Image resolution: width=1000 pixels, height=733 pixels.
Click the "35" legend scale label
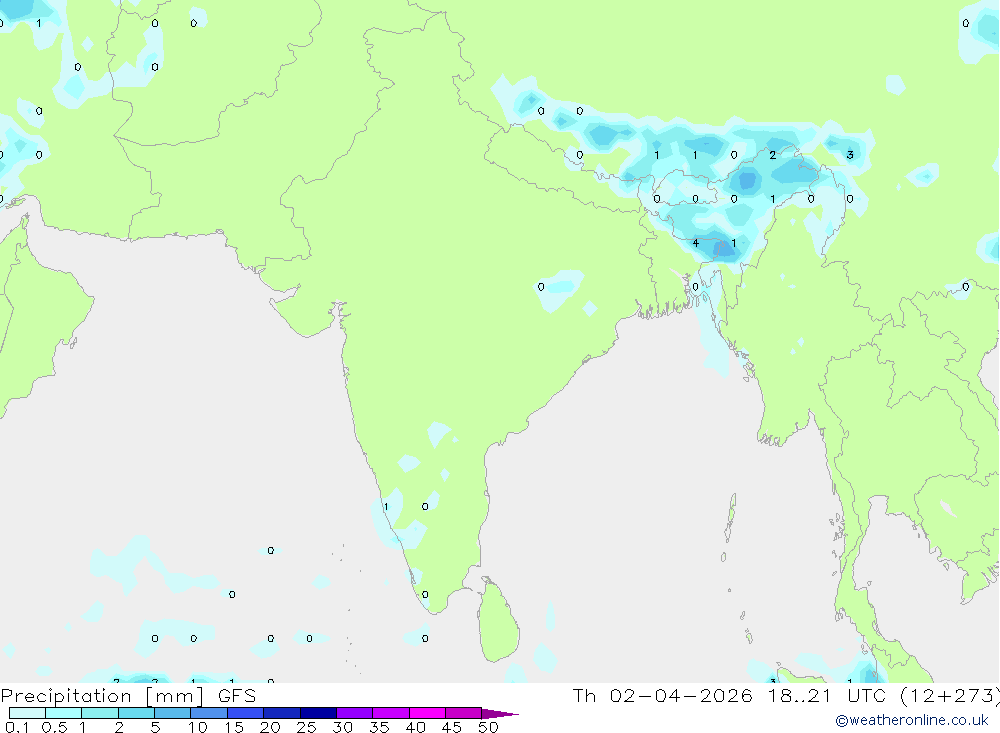[x=379, y=727]
